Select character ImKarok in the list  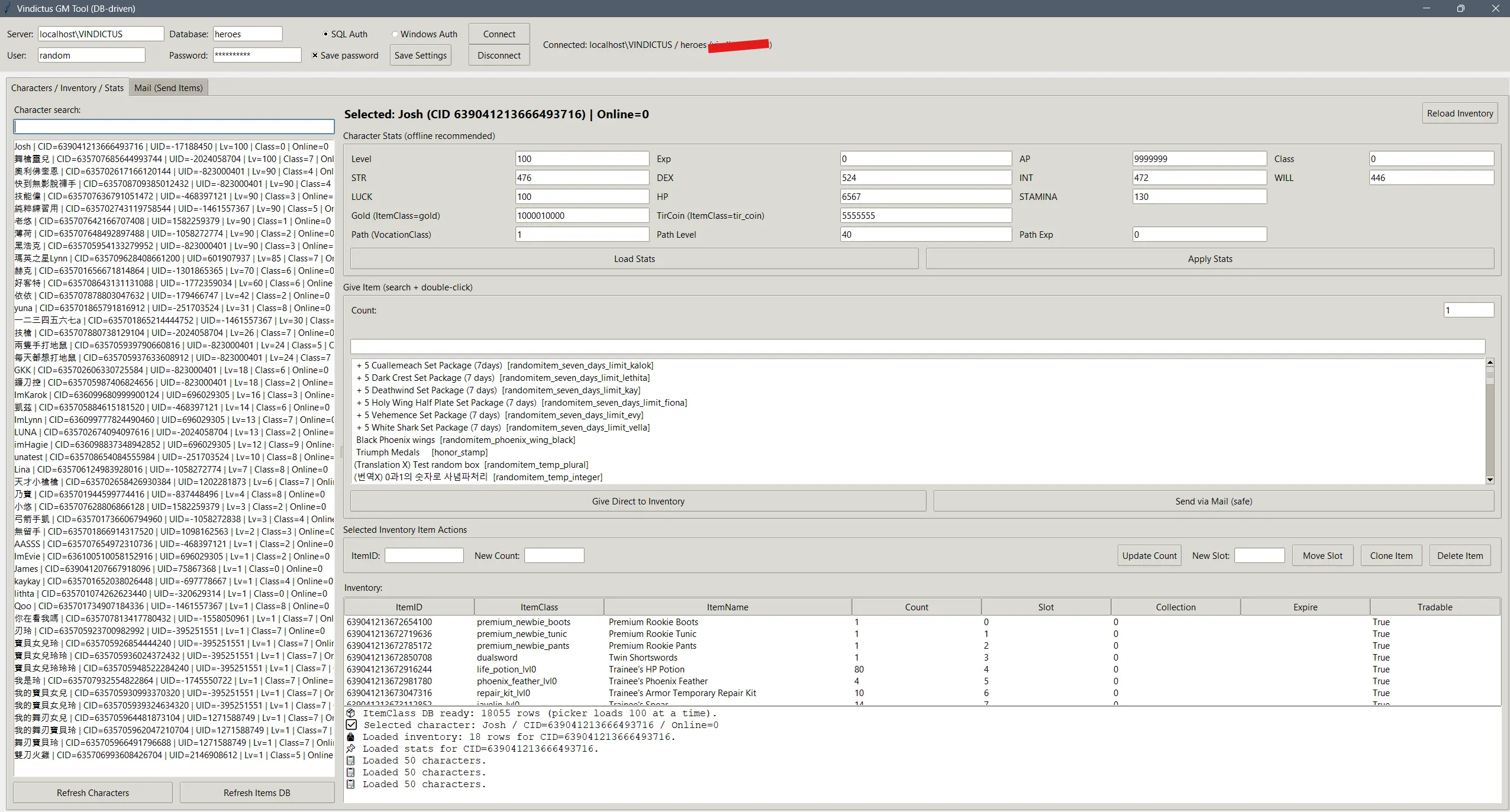(x=174, y=395)
